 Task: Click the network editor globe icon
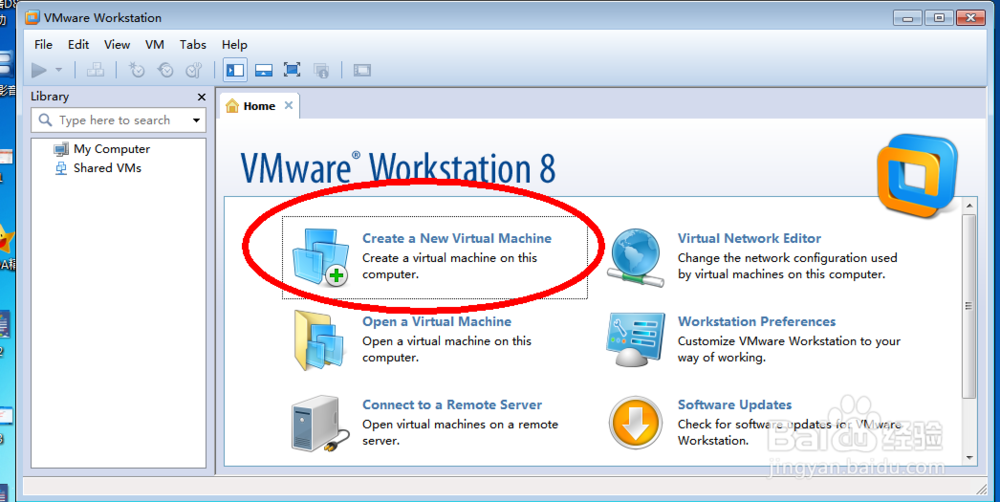point(636,257)
